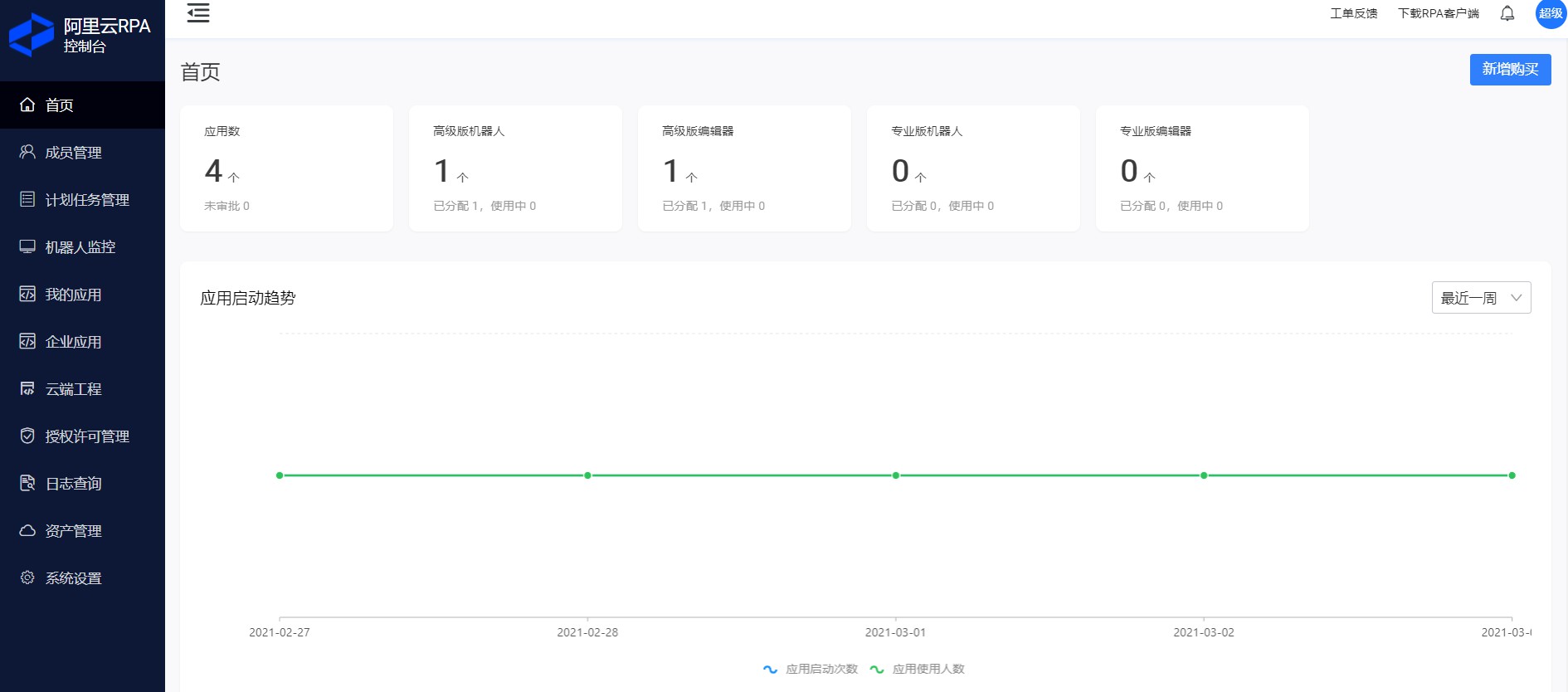The image size is (1568, 692).
Task: Toggle the 应用使用人数 legend series icon
Action: point(877,669)
